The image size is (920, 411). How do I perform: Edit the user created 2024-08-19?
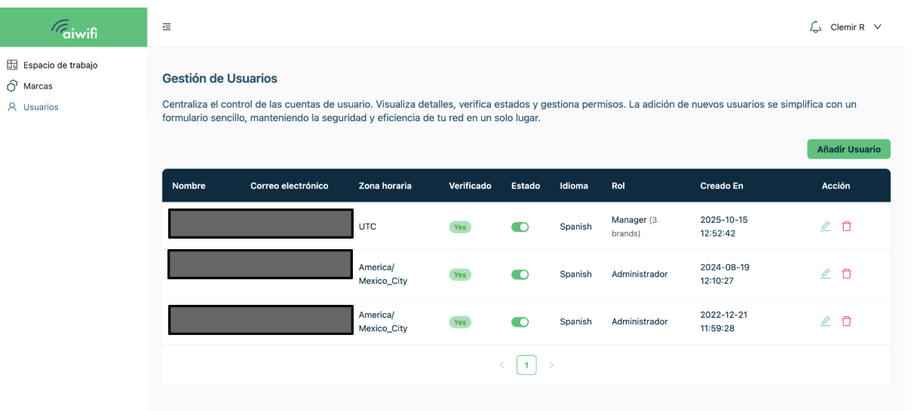click(x=825, y=274)
